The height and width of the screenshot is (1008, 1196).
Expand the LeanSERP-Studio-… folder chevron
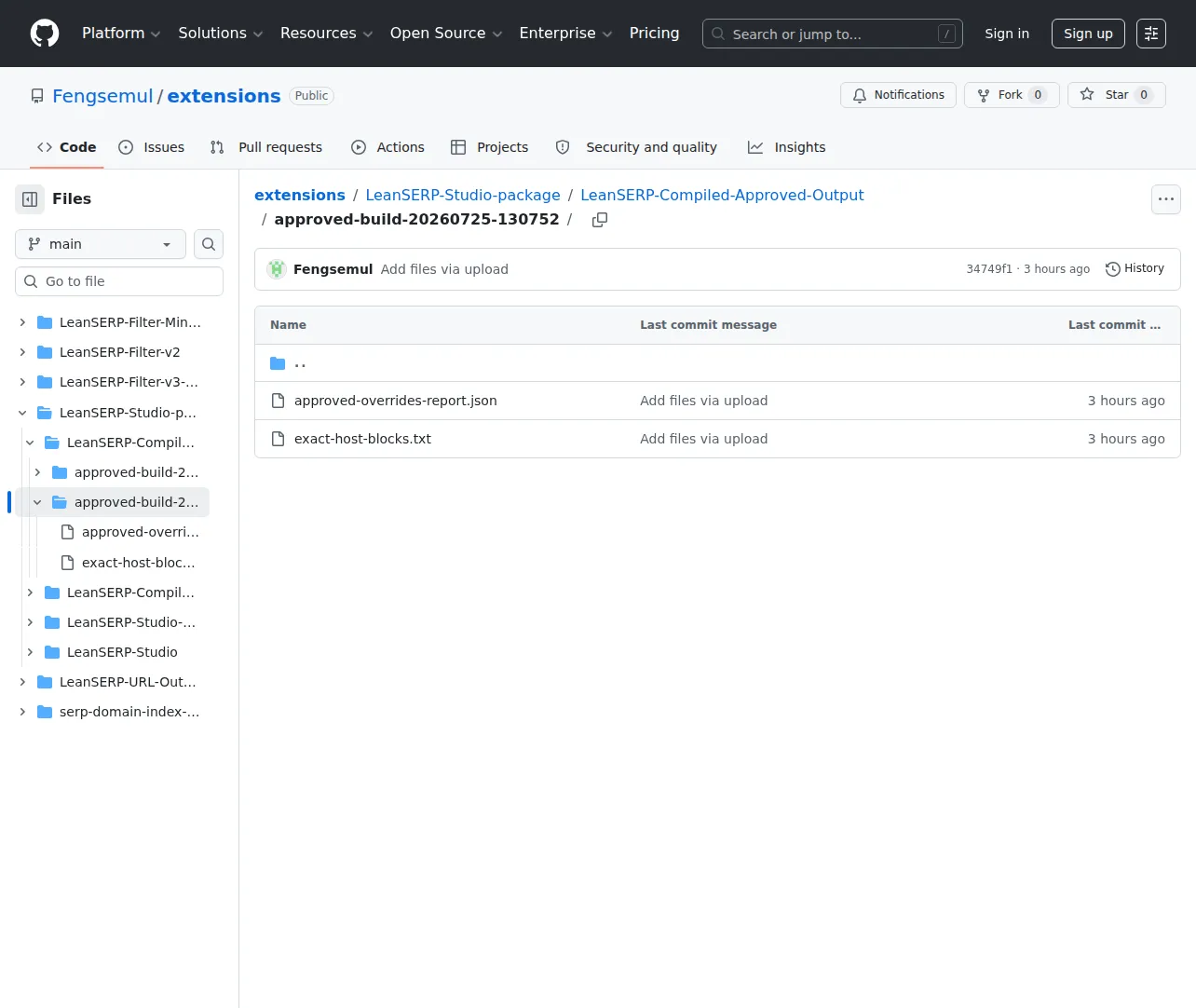(30, 622)
